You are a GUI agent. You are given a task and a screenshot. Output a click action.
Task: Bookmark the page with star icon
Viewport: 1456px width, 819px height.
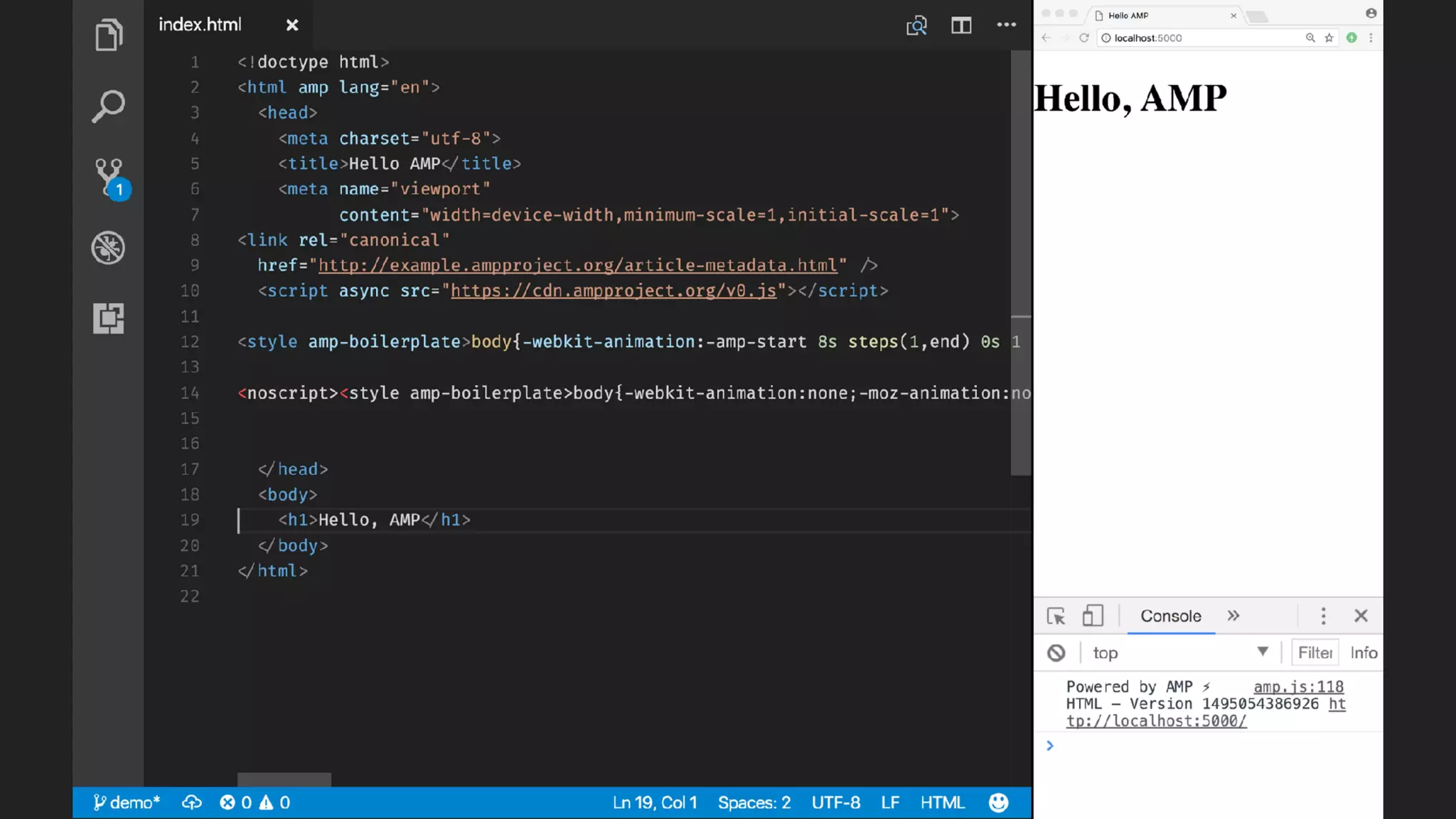coord(1329,38)
